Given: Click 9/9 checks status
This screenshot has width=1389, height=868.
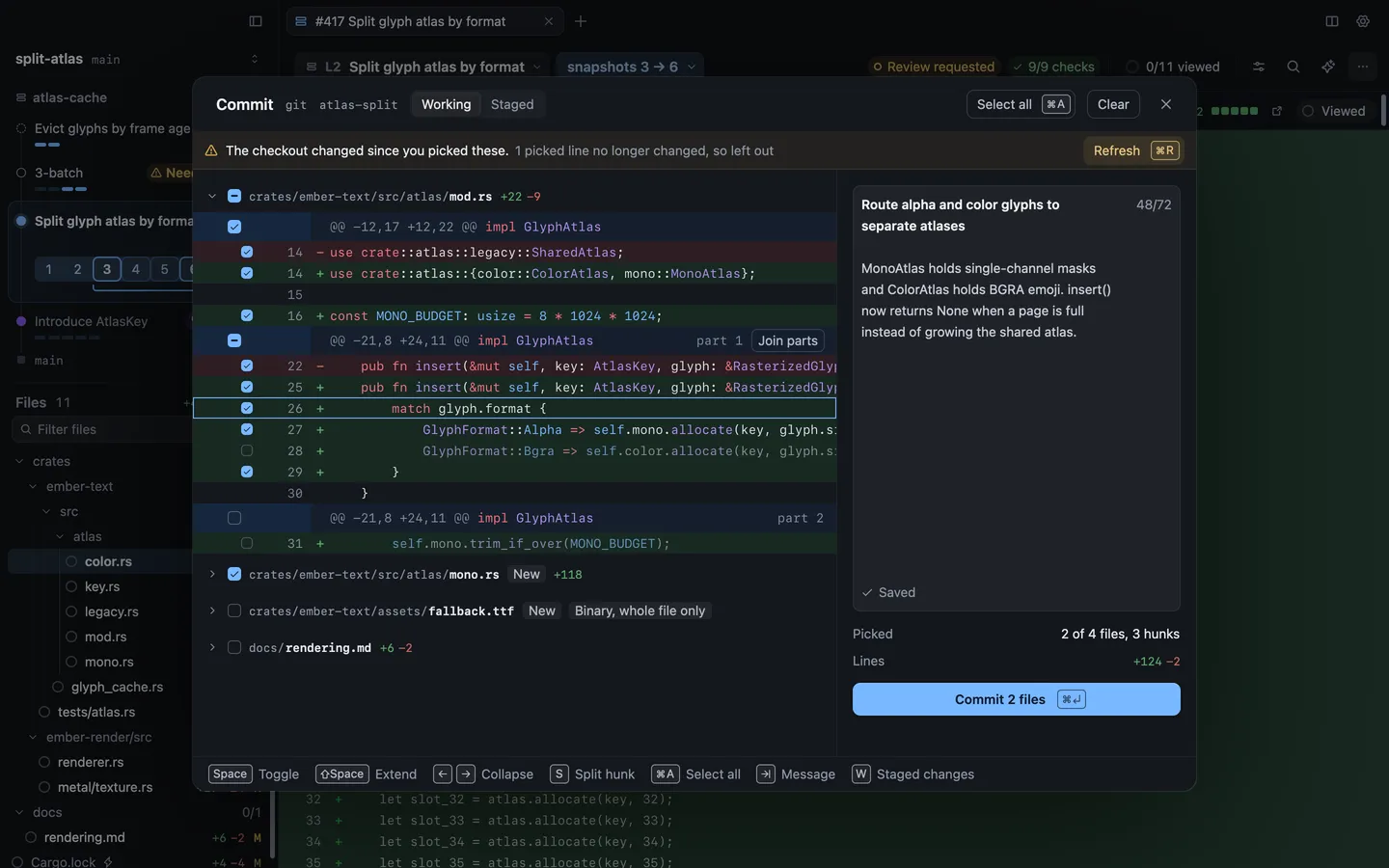Looking at the screenshot, I should (x=1052, y=67).
